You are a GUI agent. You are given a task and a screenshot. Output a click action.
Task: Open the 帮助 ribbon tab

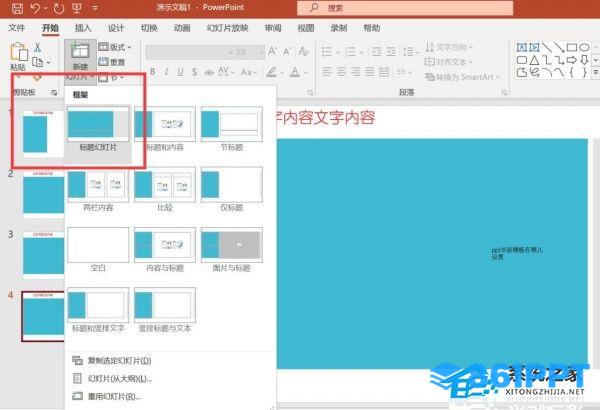(372, 28)
